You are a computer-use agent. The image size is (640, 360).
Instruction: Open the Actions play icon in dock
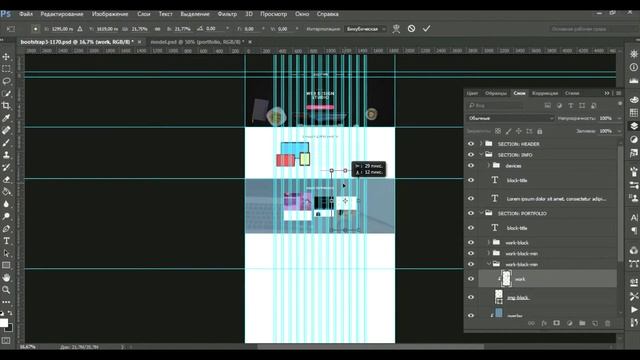[634, 309]
